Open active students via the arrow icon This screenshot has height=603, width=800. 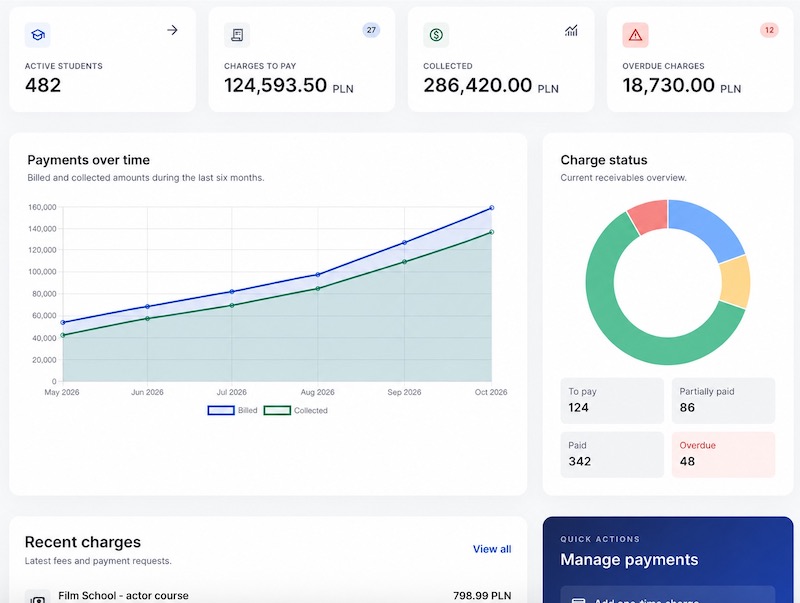point(172,30)
